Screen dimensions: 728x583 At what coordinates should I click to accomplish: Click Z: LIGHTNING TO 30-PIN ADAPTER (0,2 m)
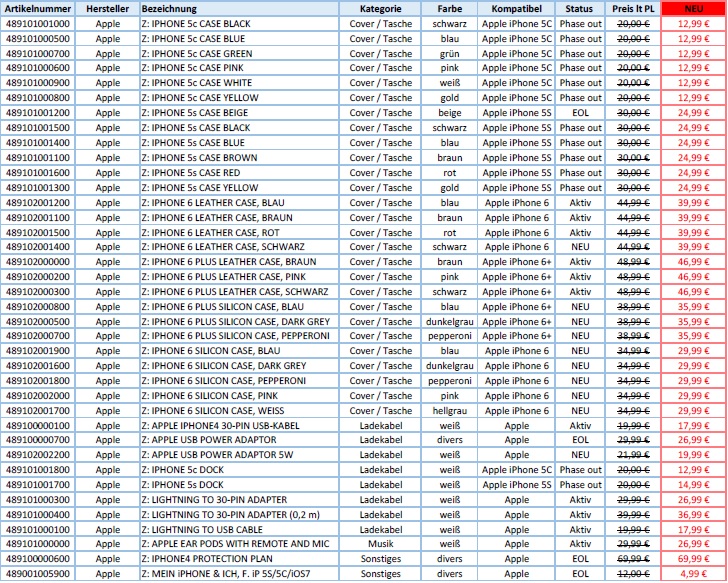tap(239, 514)
